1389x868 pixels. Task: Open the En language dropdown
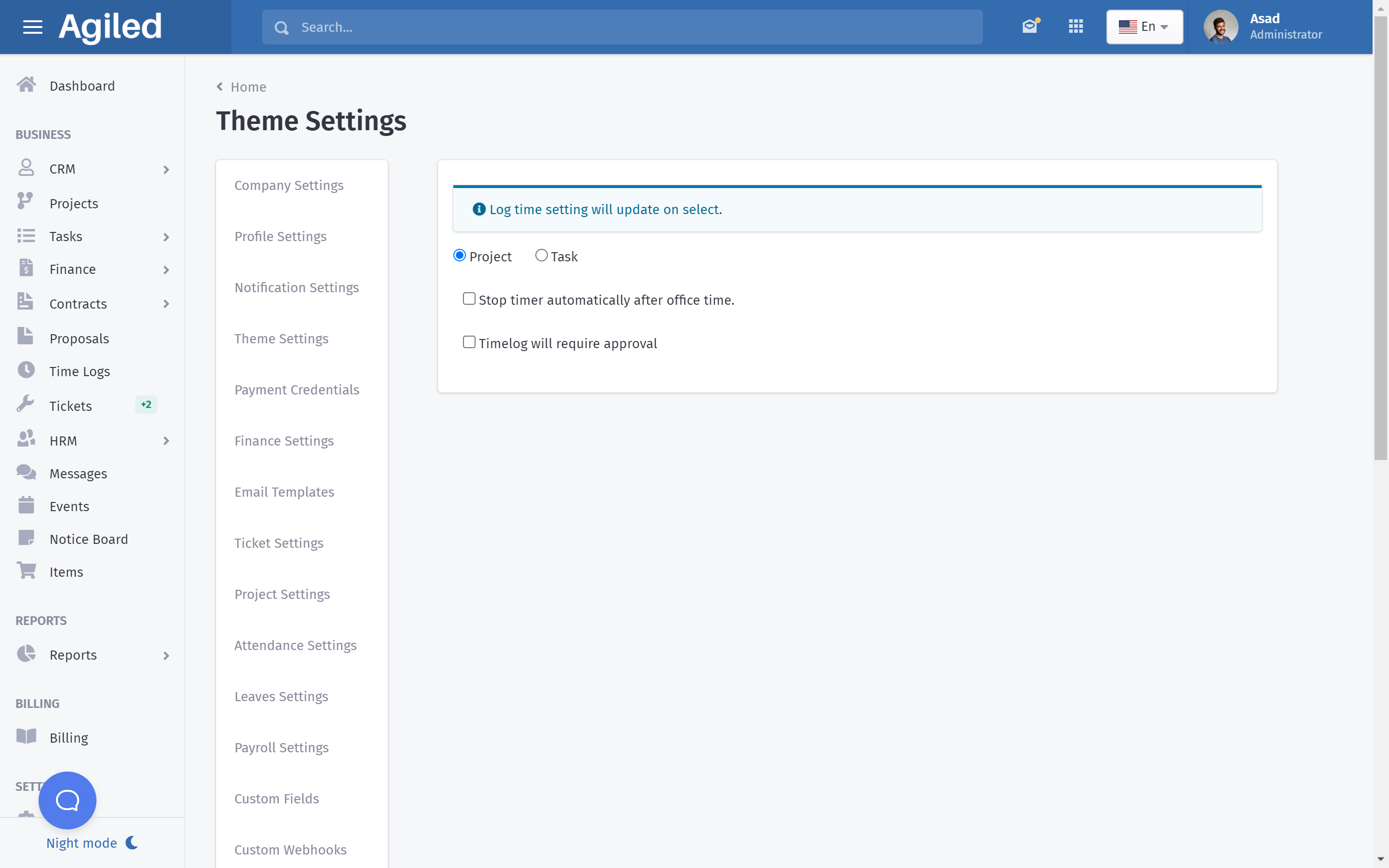1144,27
